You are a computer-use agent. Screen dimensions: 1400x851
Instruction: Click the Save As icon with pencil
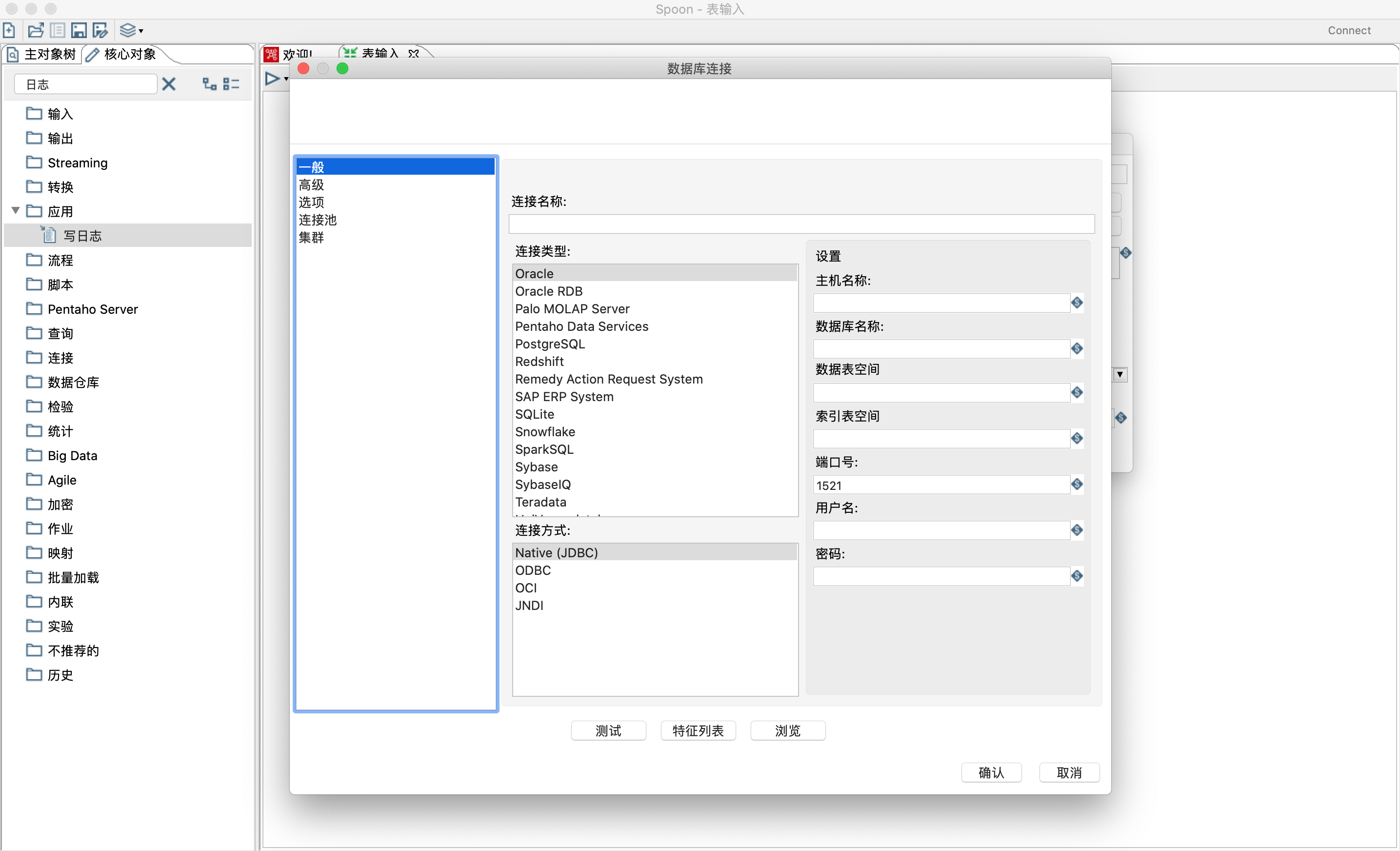point(100,30)
